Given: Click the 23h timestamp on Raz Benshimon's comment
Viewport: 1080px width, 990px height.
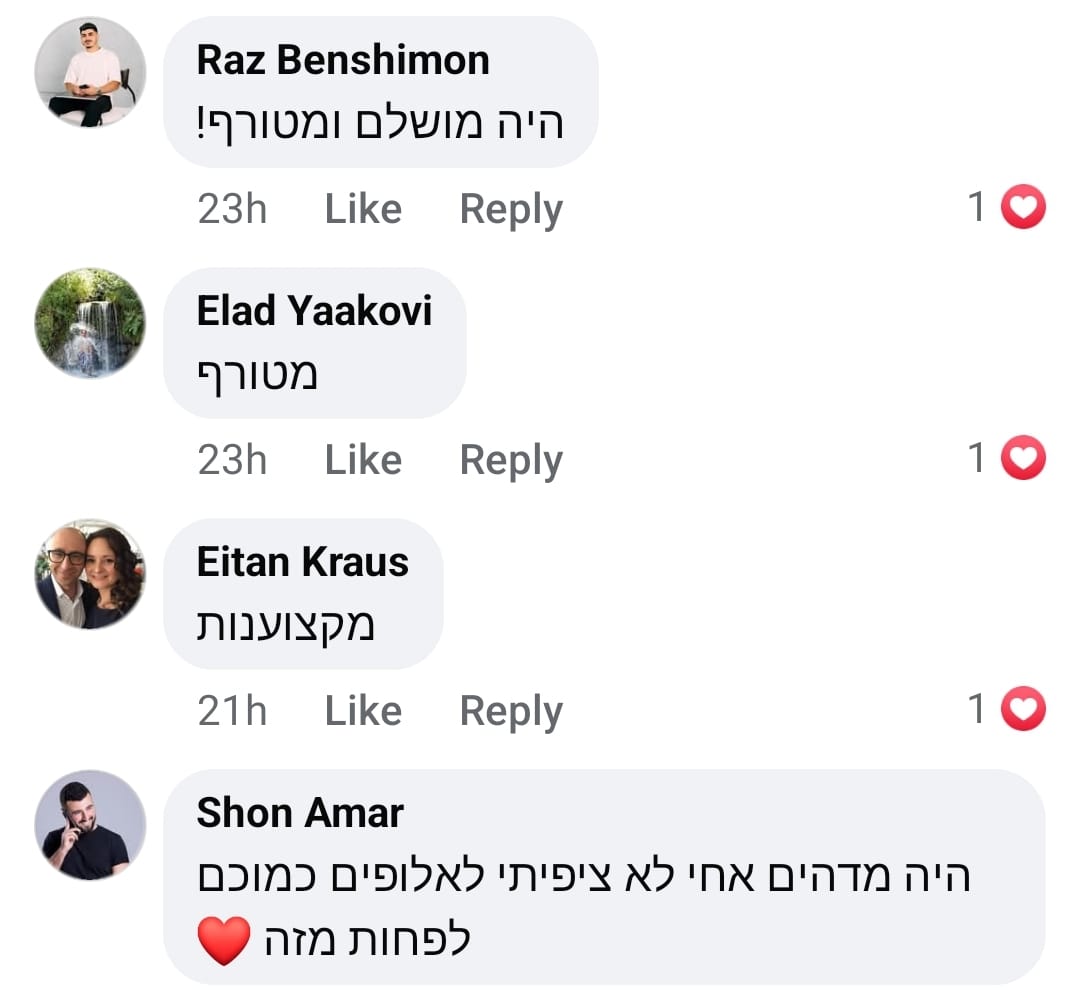Looking at the screenshot, I should pyautogui.click(x=232, y=209).
